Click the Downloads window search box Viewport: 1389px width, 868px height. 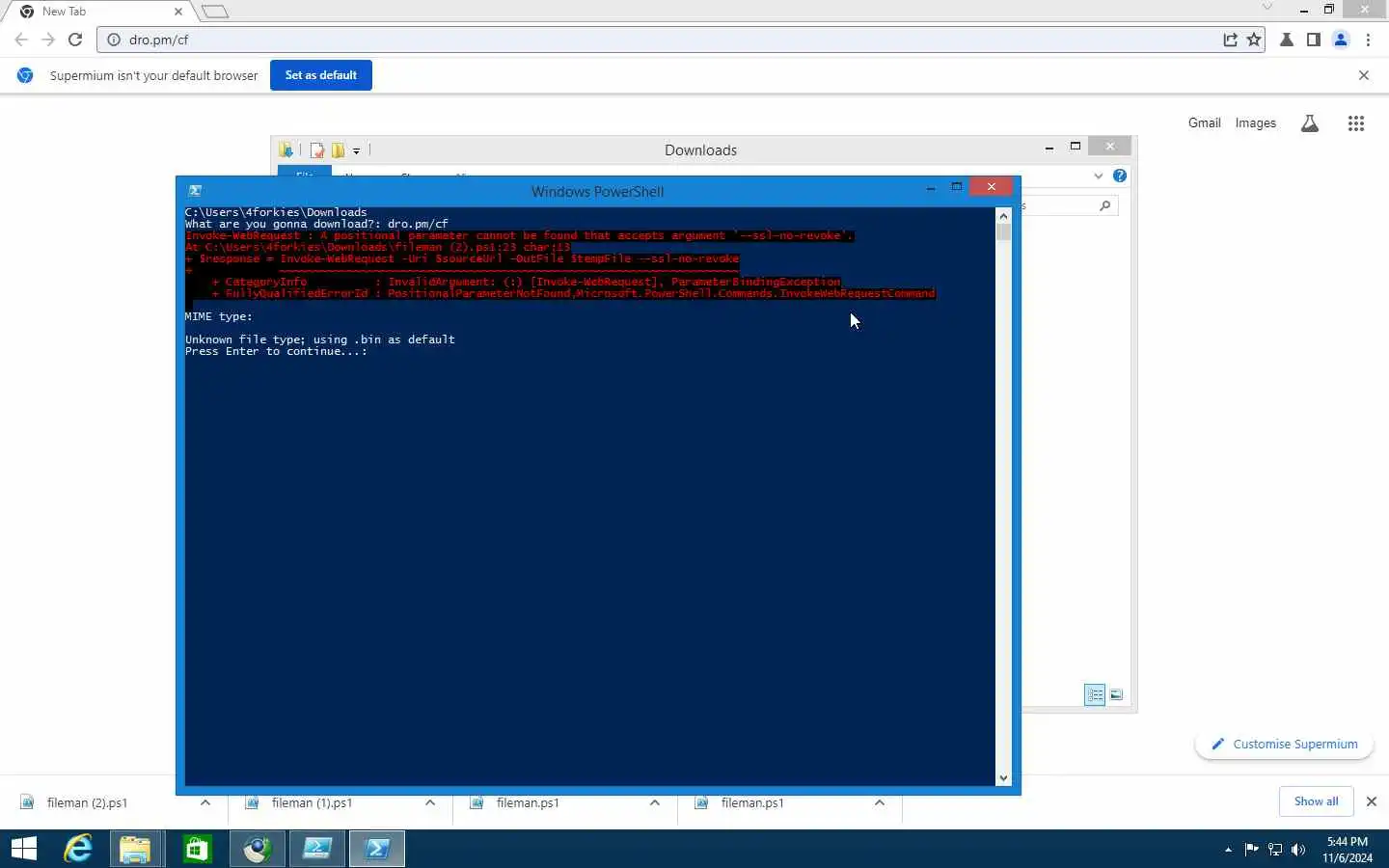pos(1071,205)
